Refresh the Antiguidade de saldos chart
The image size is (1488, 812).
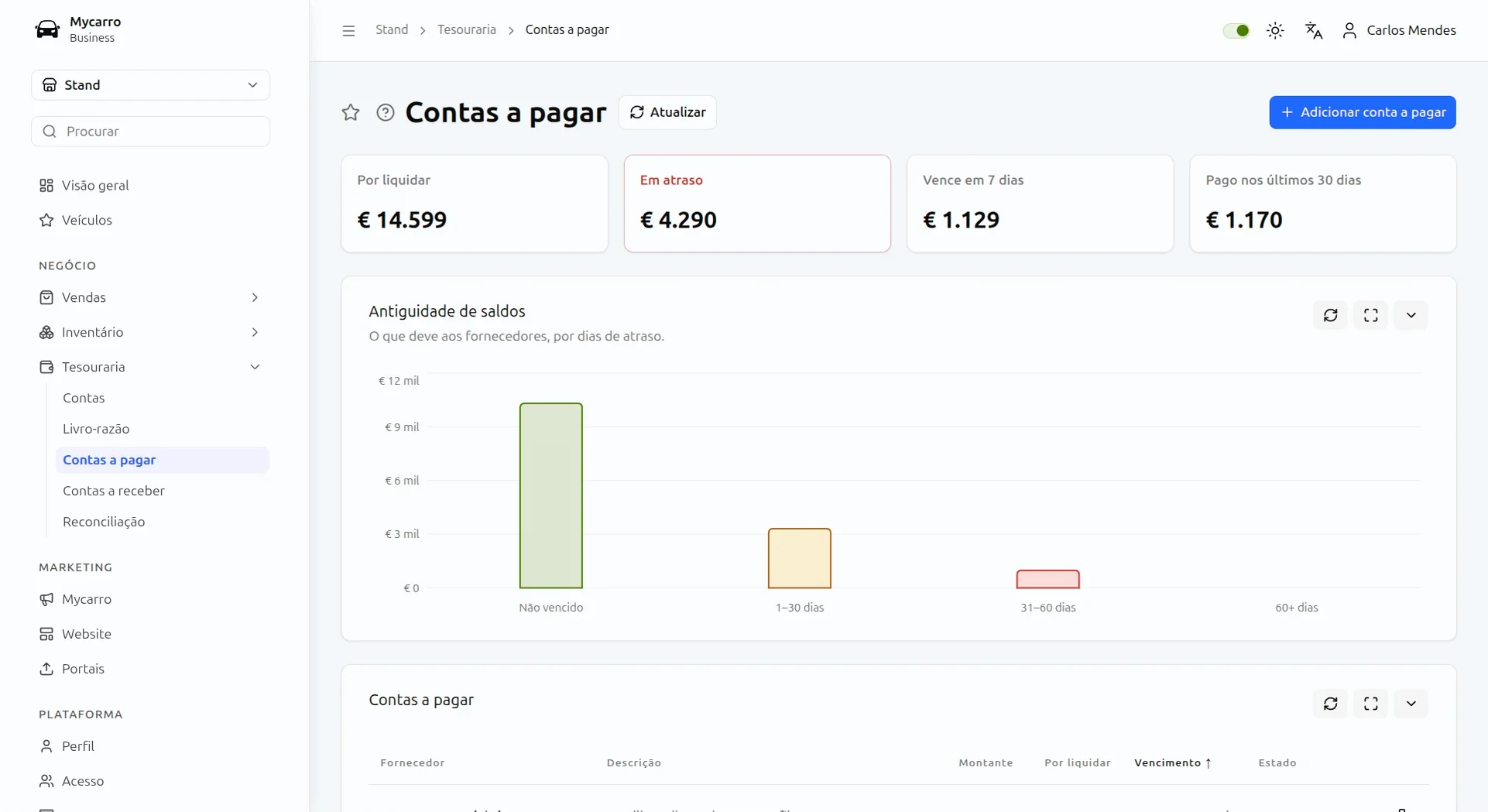[x=1331, y=315]
